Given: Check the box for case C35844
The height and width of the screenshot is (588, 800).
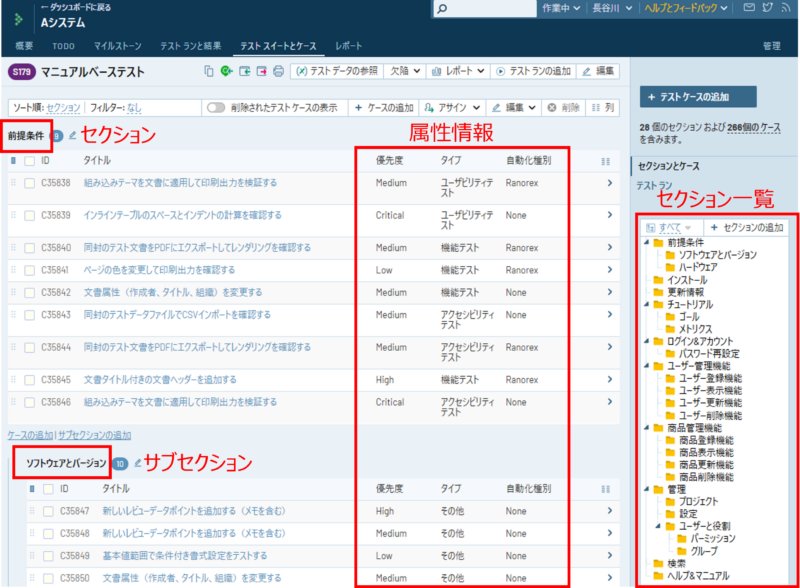Looking at the screenshot, I should pyautogui.click(x=30, y=348).
